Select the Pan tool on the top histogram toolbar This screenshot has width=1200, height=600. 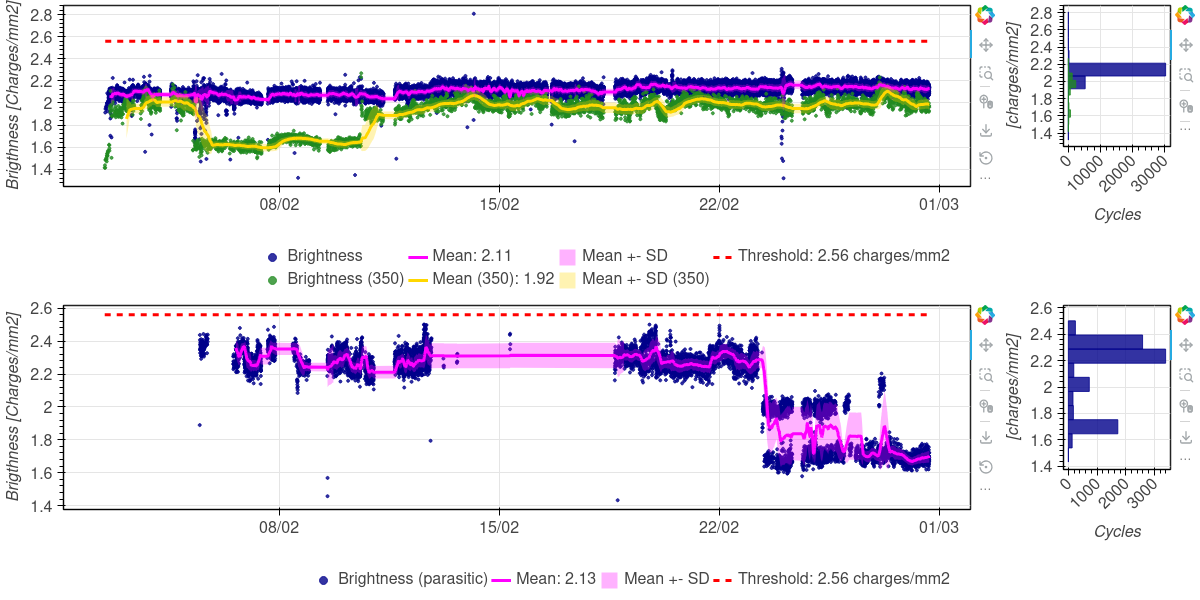tap(1185, 45)
